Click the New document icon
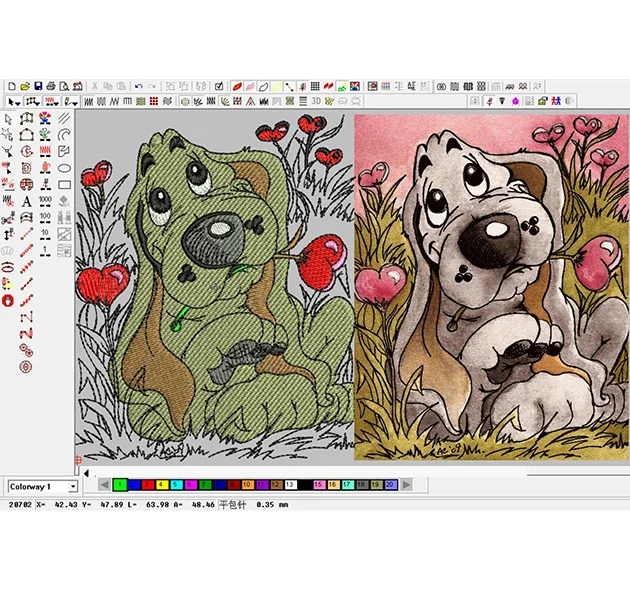The image size is (630, 591). click(9, 87)
